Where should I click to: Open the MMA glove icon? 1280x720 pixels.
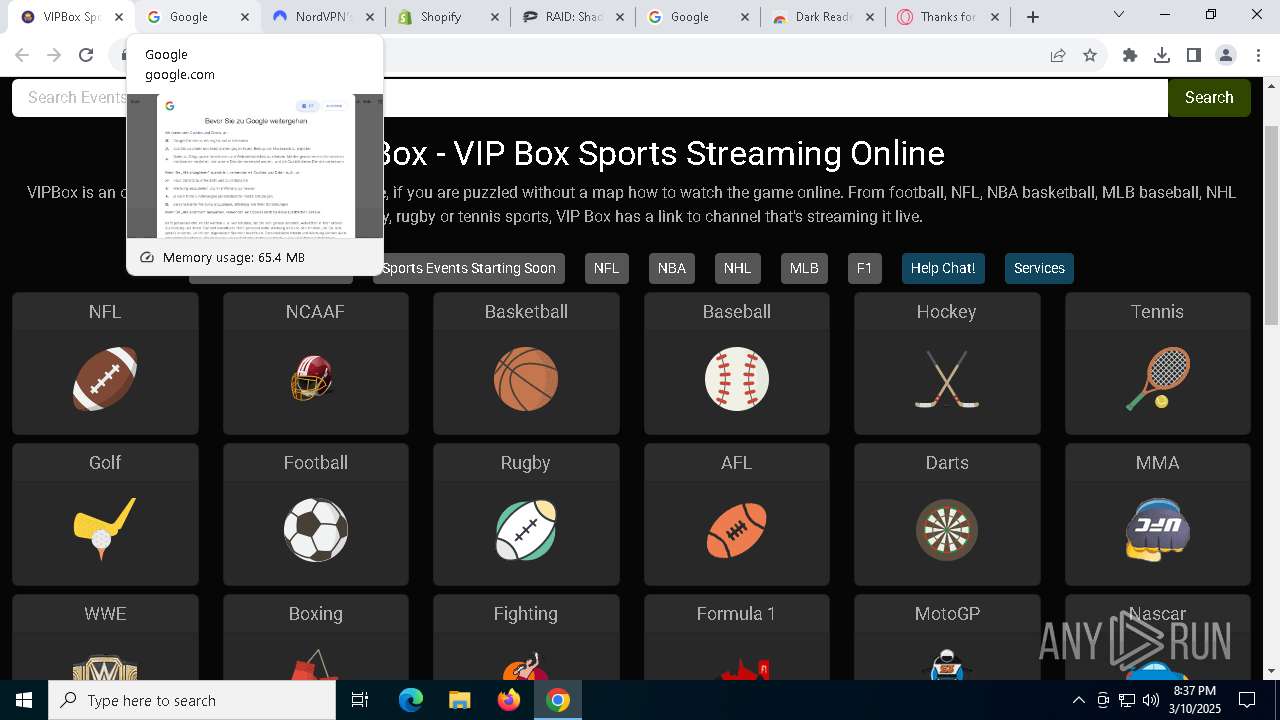click(1157, 530)
